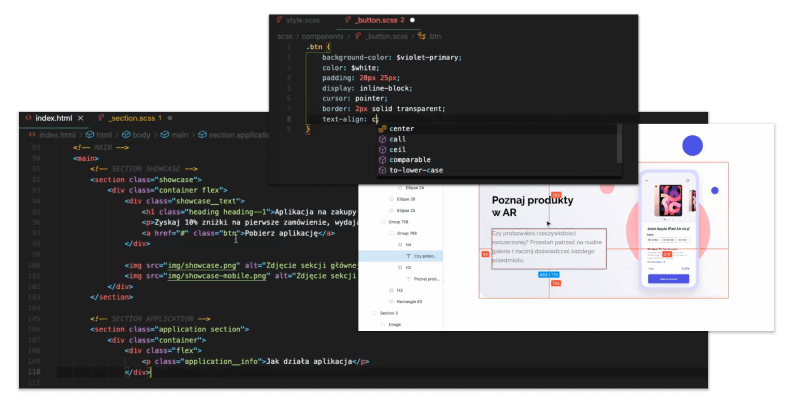Click 'section.application' in the breadcrumb
This screenshot has height=406, width=788.
pyautogui.click(x=239, y=135)
